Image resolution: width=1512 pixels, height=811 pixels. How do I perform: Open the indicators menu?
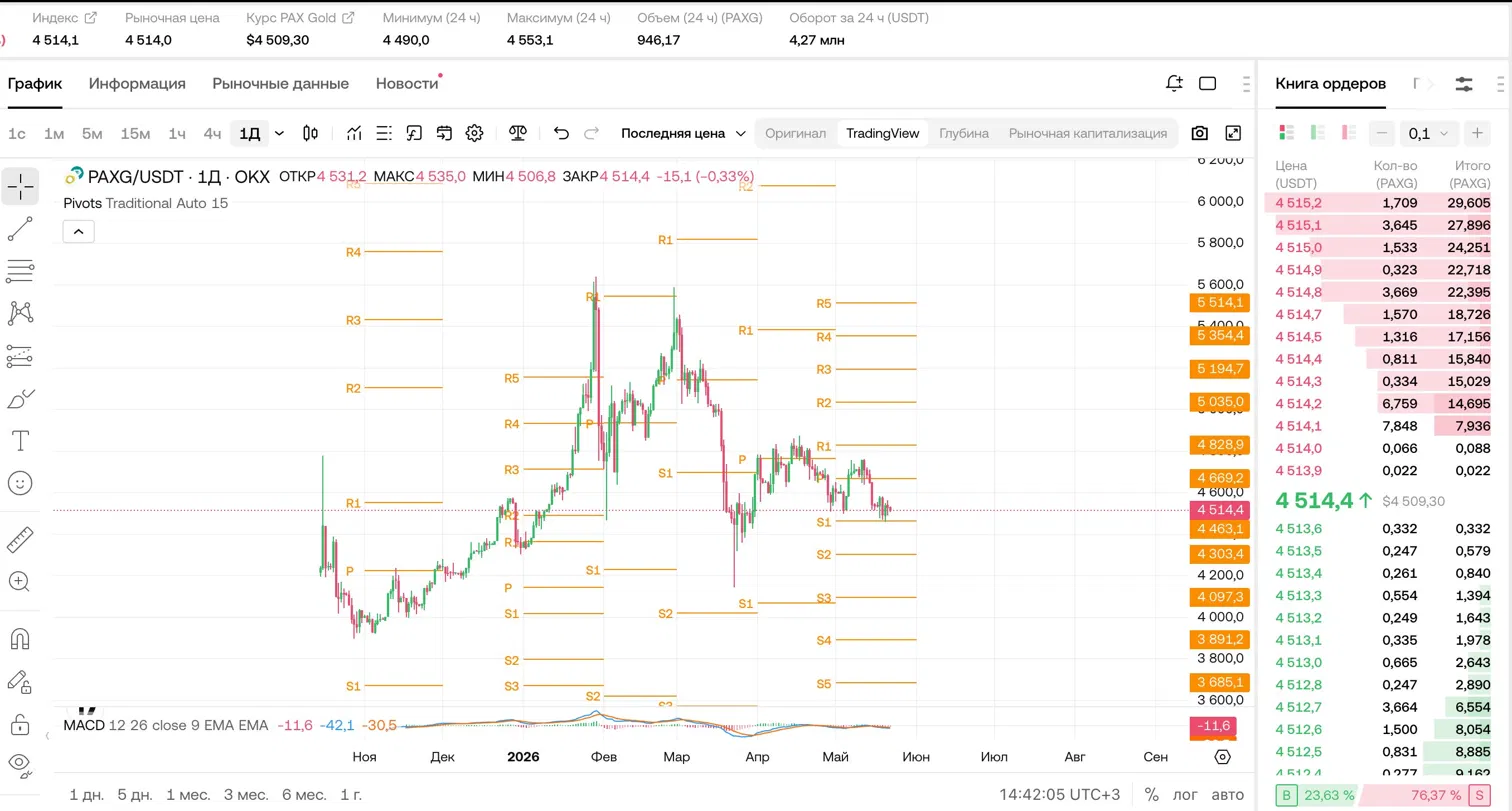354,133
